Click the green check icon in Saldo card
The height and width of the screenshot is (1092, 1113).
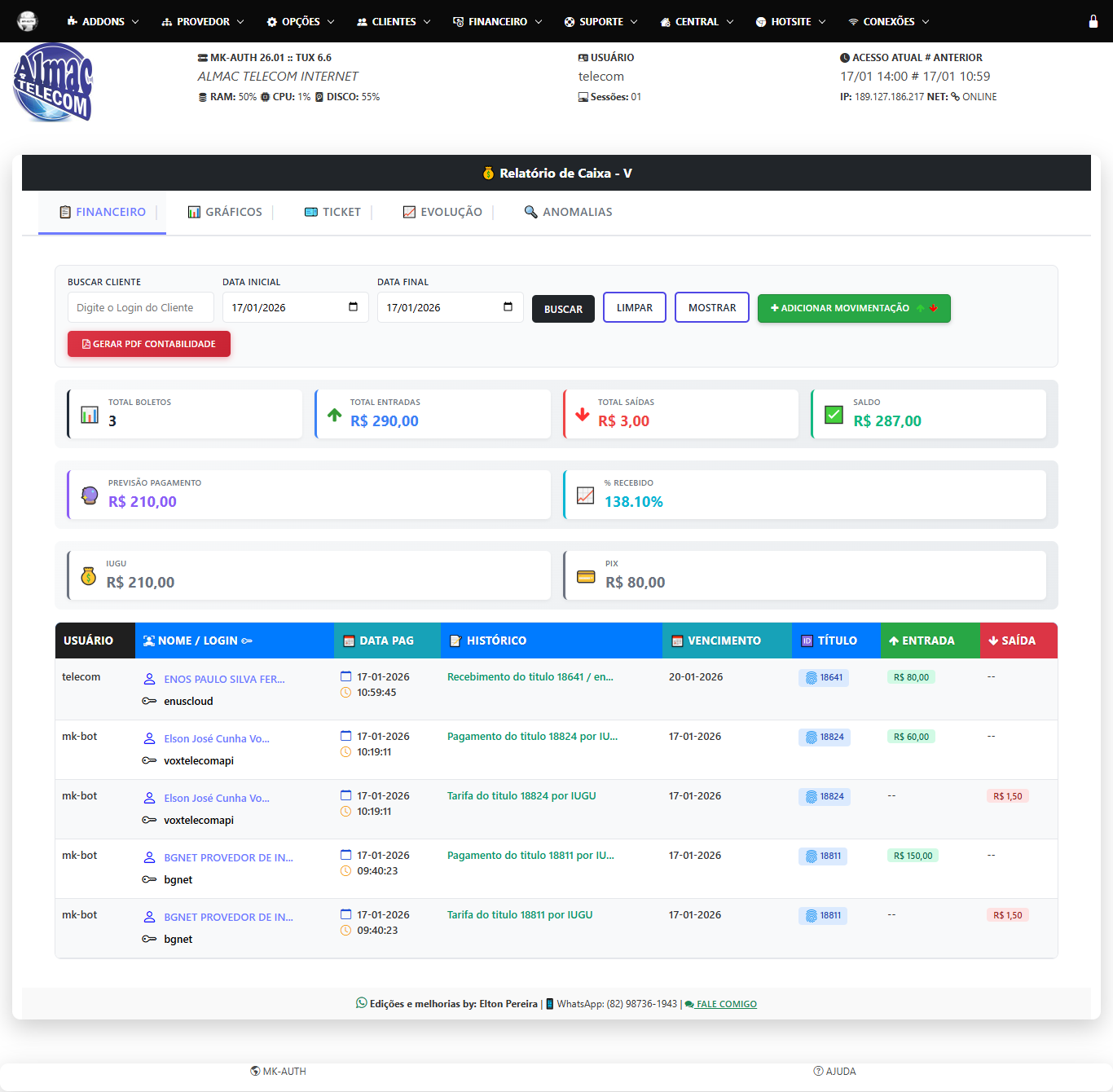coord(834,415)
